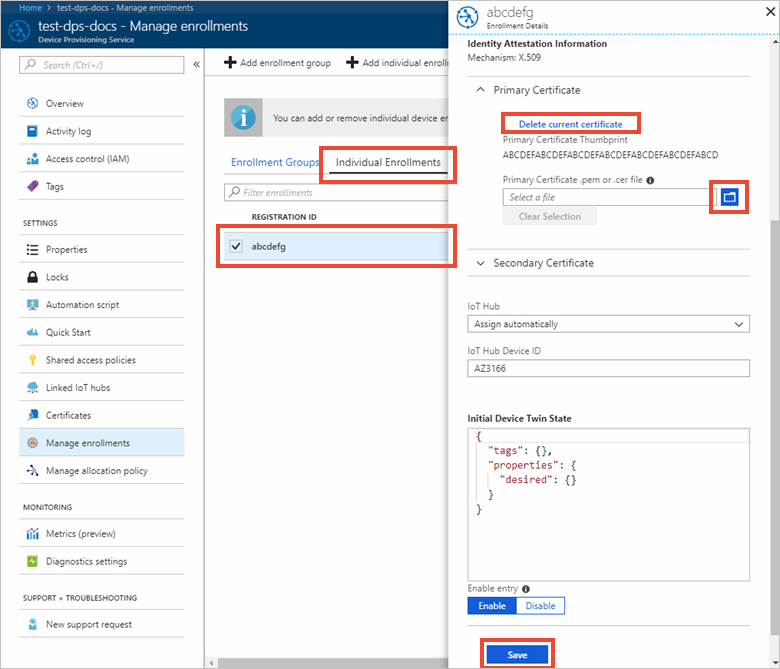Click the Save button
This screenshot has width=780, height=669.
517,655
